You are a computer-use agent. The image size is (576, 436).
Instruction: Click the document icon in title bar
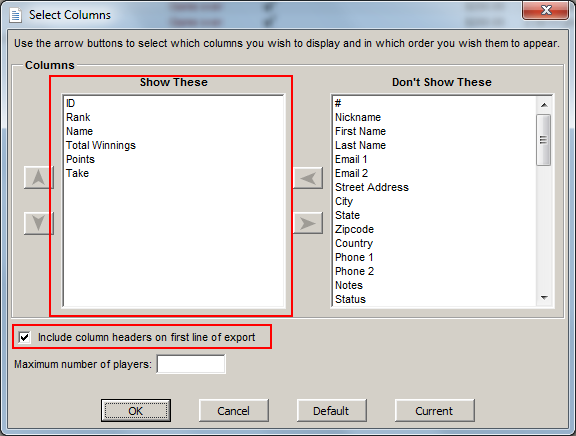click(x=15, y=15)
